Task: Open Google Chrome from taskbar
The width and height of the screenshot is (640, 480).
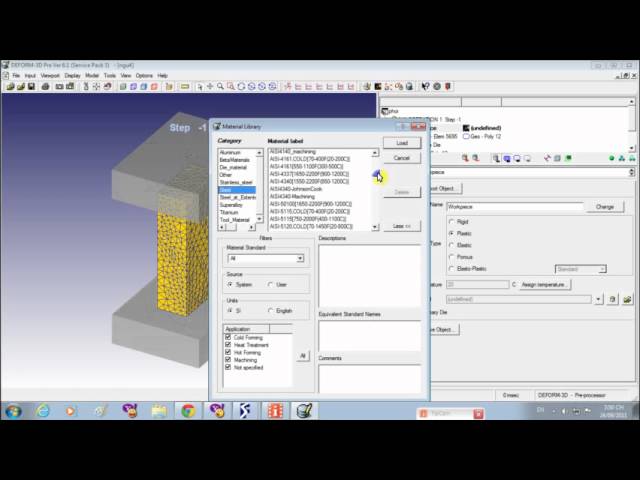Action: point(188,411)
